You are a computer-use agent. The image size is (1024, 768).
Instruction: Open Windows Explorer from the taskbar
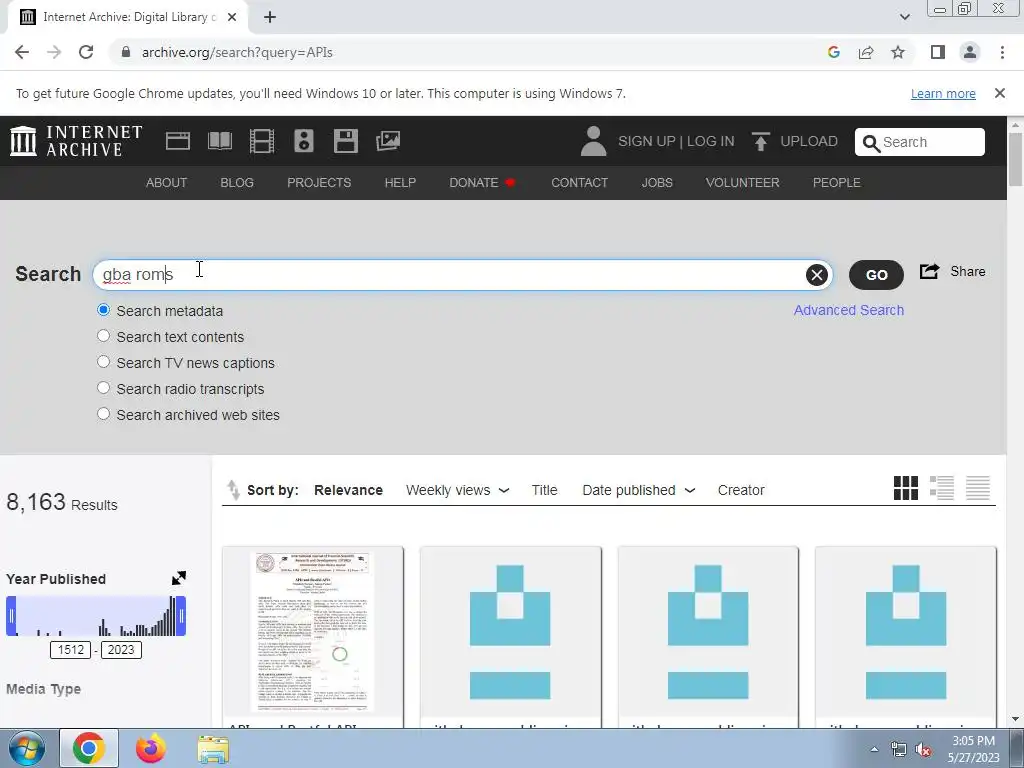tap(213, 749)
